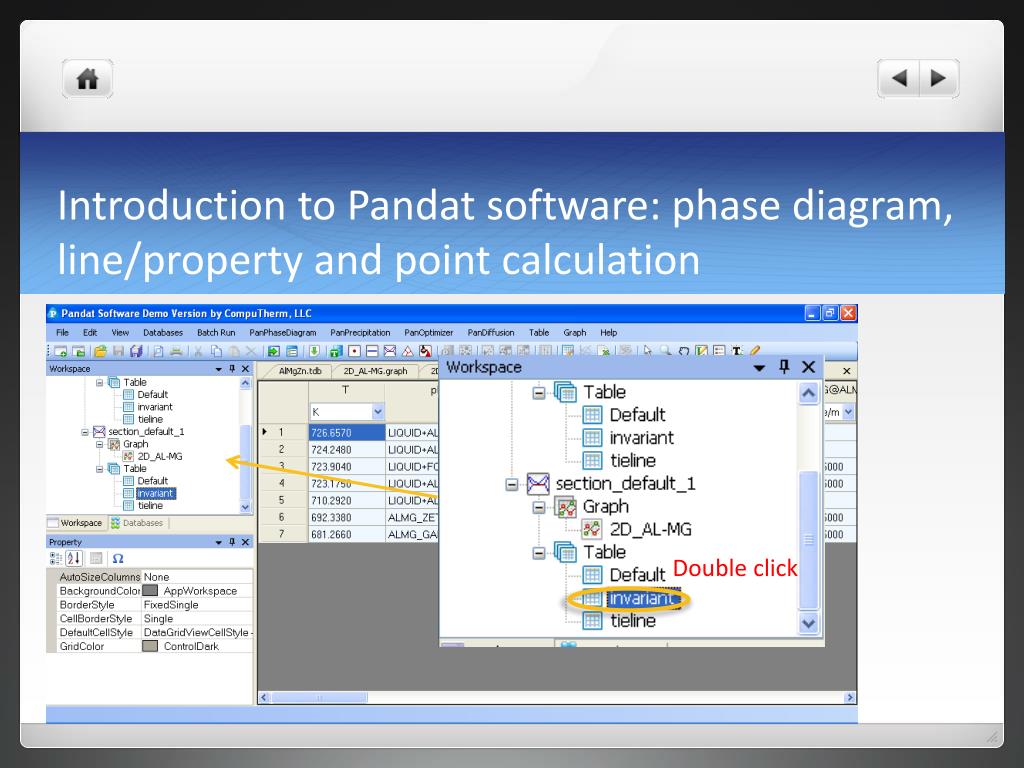Select the hand pan tool in toolbar

[x=684, y=351]
